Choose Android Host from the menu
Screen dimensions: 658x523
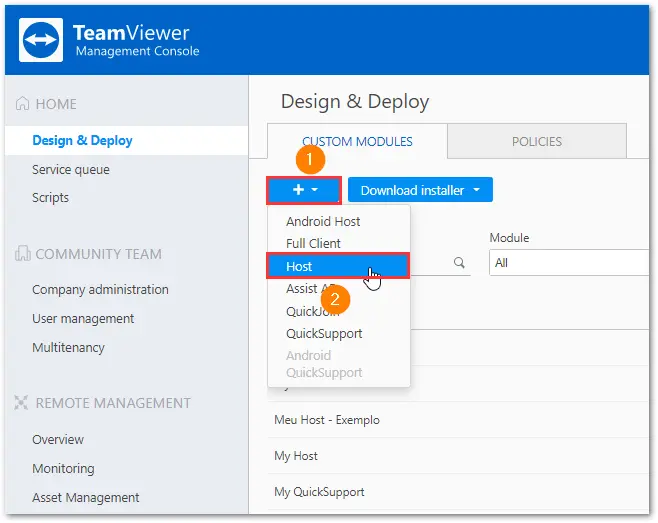coord(323,221)
